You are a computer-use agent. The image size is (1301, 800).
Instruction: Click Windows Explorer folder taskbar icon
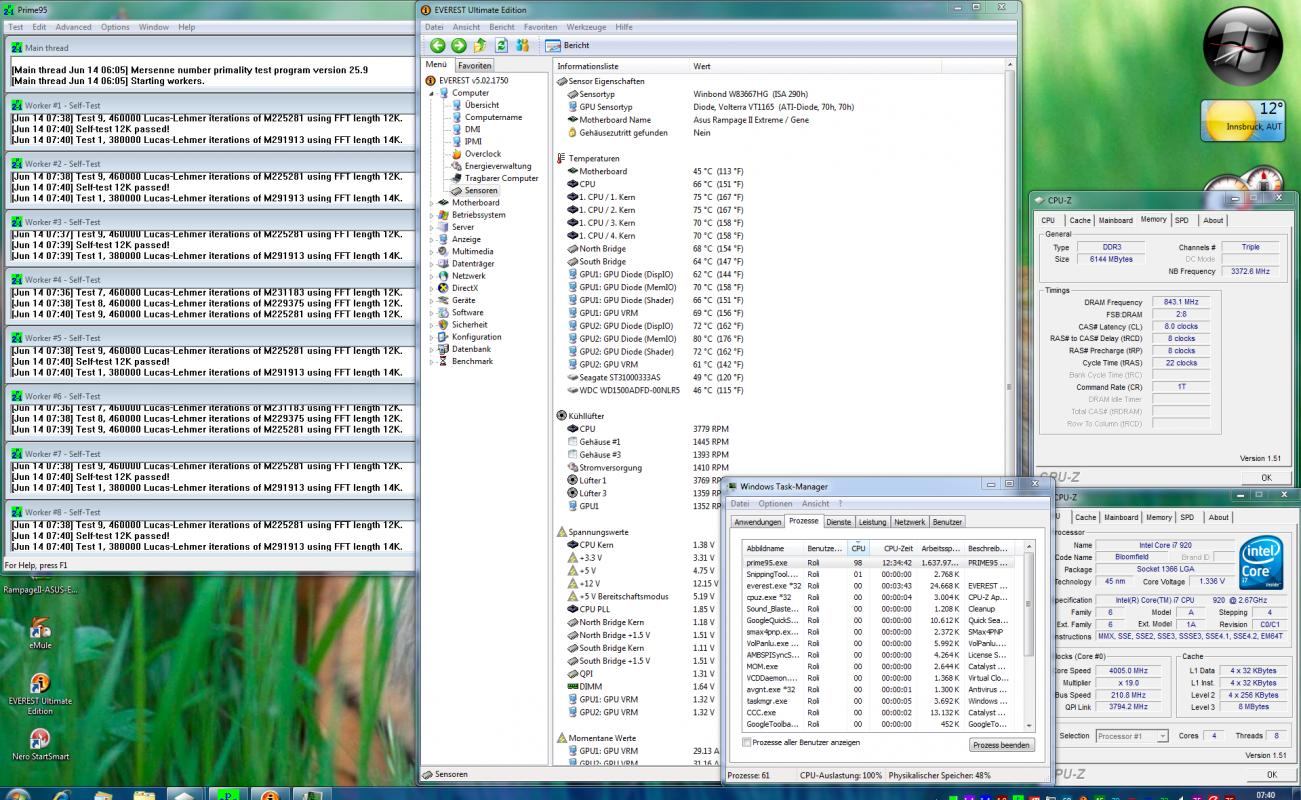(145, 797)
